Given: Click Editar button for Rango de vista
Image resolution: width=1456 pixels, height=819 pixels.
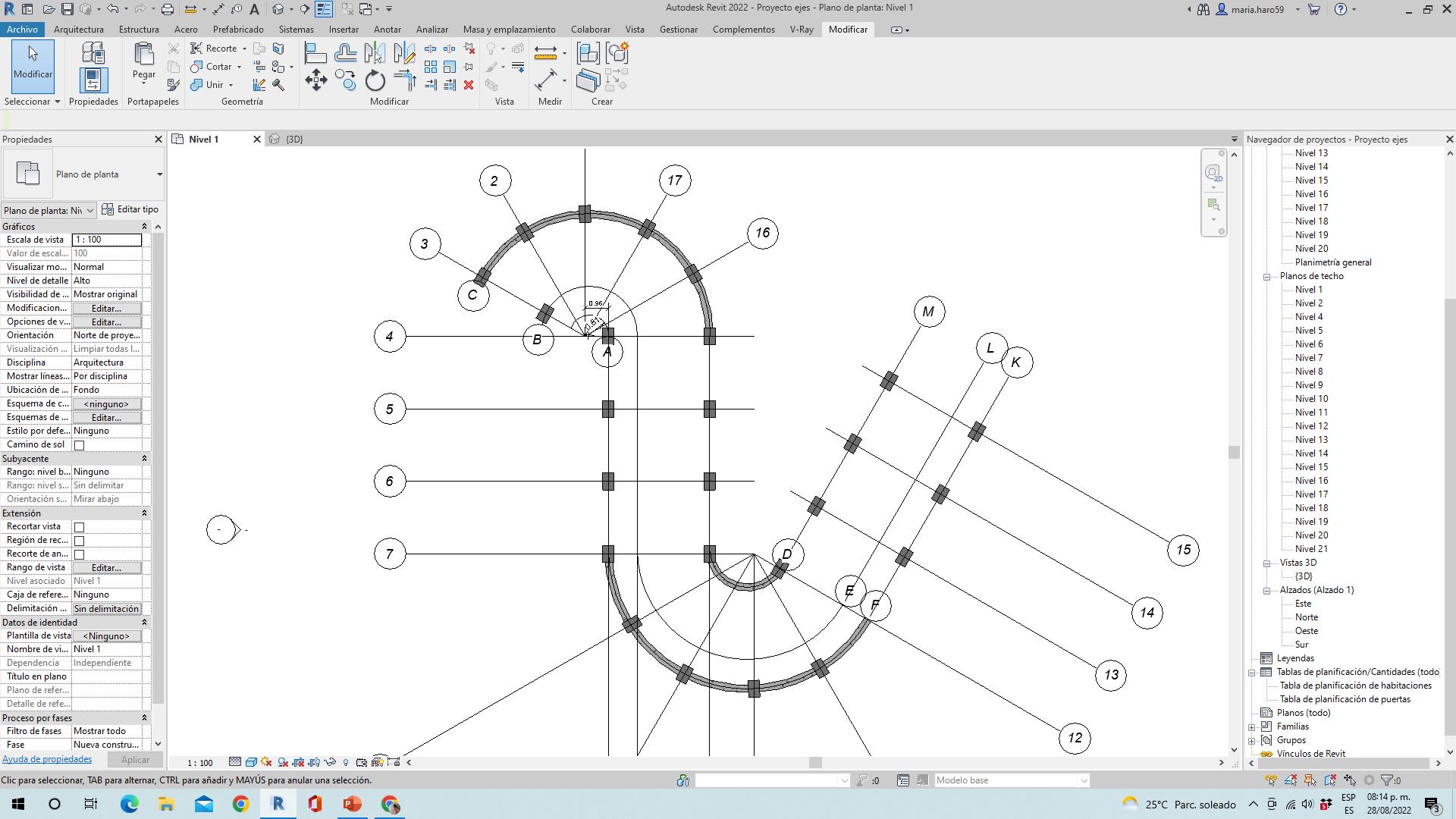Looking at the screenshot, I should pyautogui.click(x=106, y=568).
